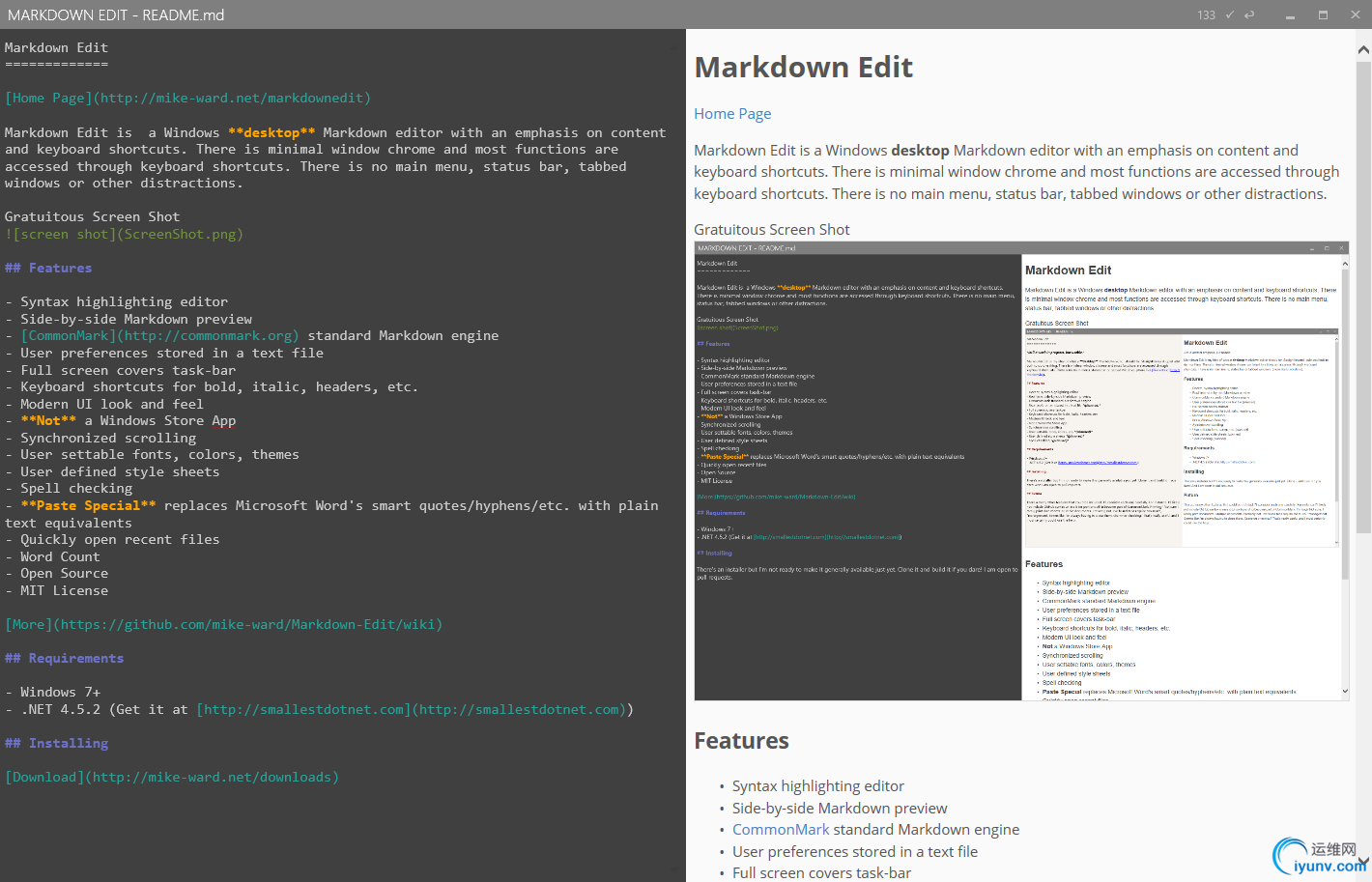Click the **Paste Special** markup in editor
This screenshot has height=882, width=1372.
88,505
